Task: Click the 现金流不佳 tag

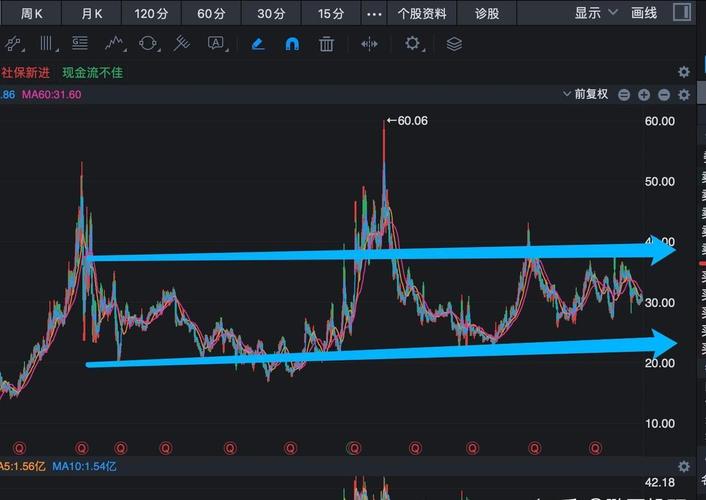Action: [x=93, y=73]
